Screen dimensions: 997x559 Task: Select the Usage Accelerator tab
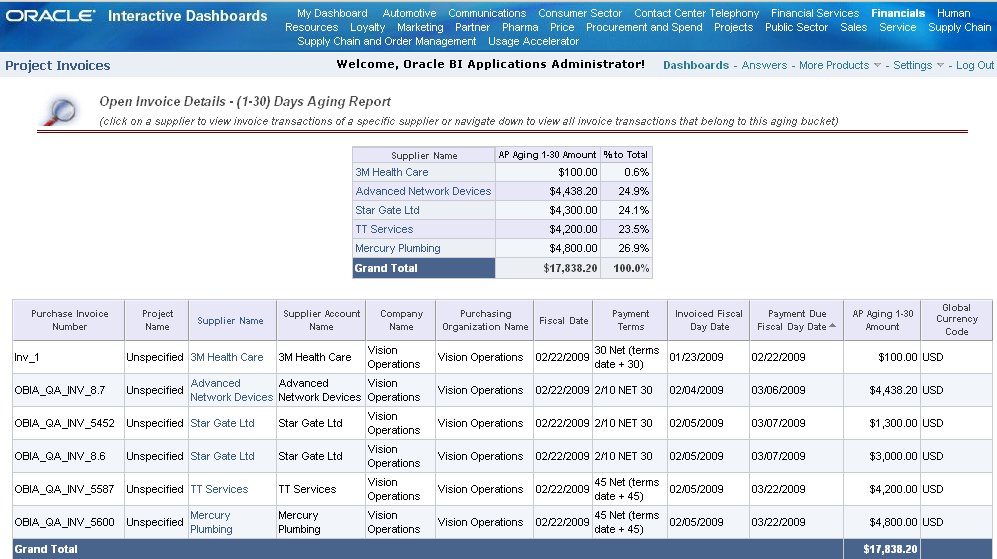[533, 41]
